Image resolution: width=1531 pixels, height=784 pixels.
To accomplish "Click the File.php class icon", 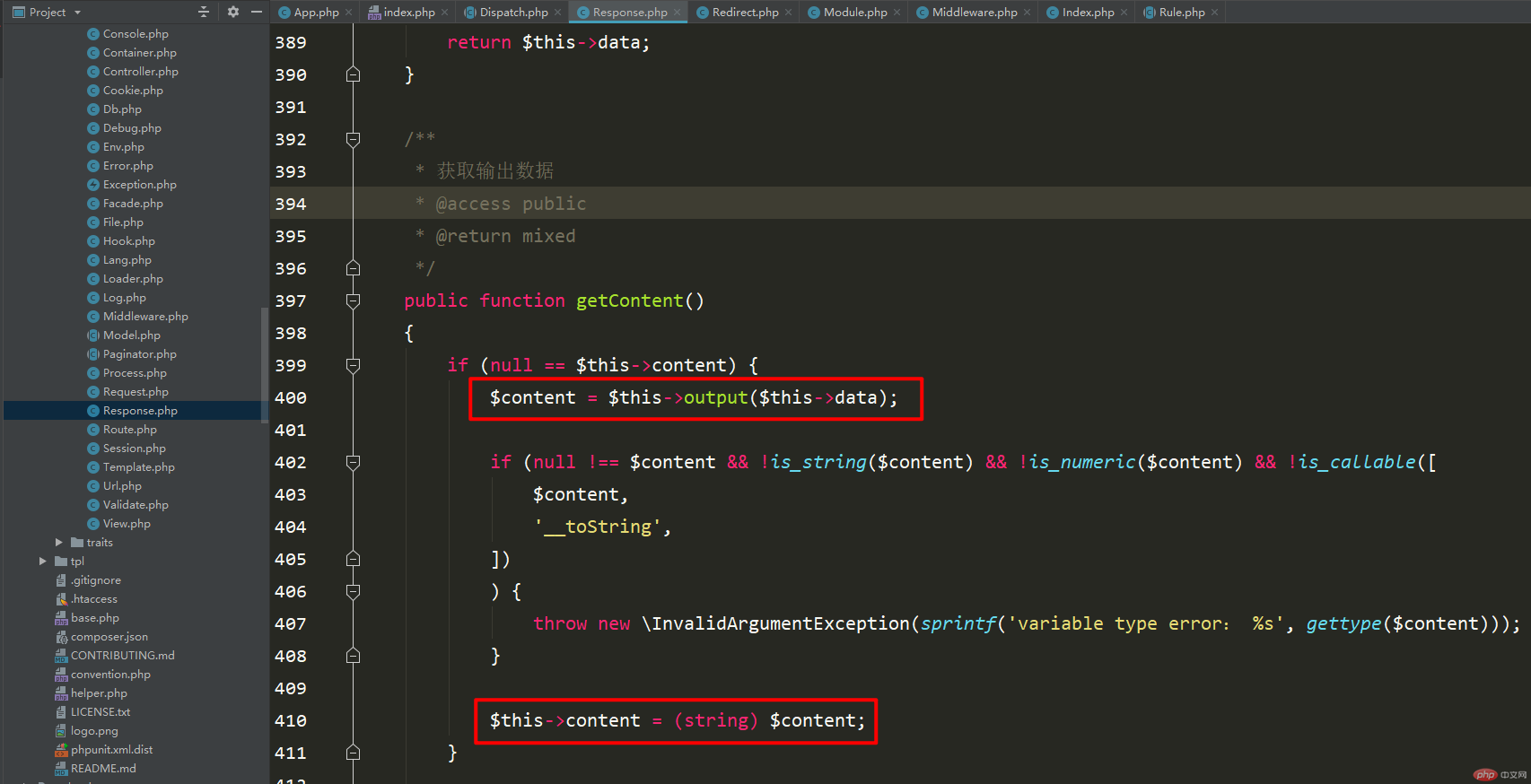I will click(93, 222).
